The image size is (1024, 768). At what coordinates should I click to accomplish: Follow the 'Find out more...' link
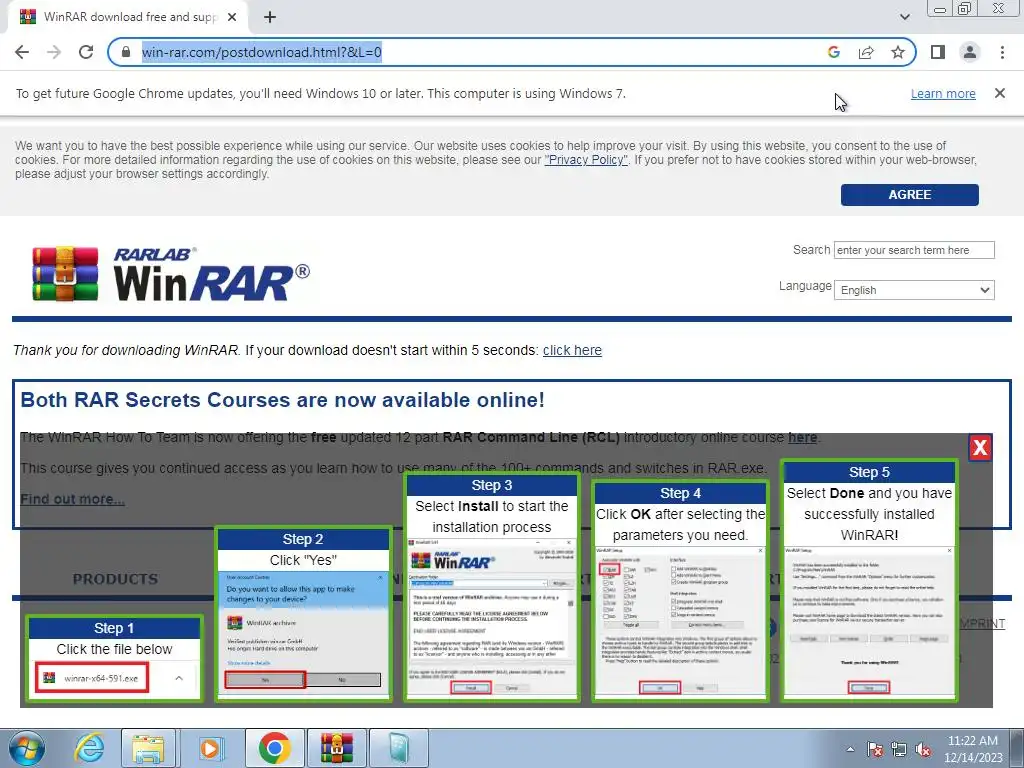[72, 499]
